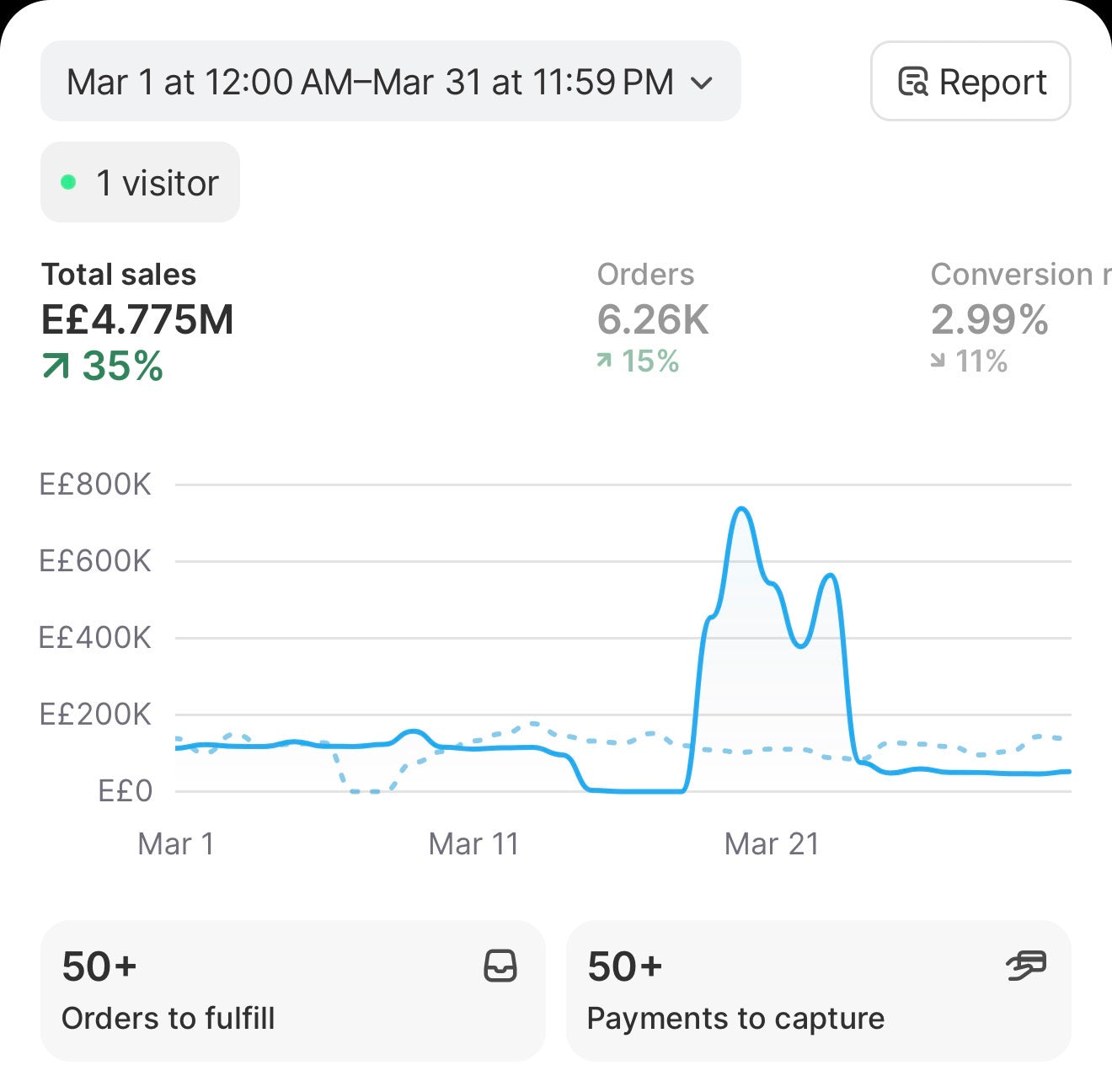Click the Report button

pyautogui.click(x=970, y=81)
